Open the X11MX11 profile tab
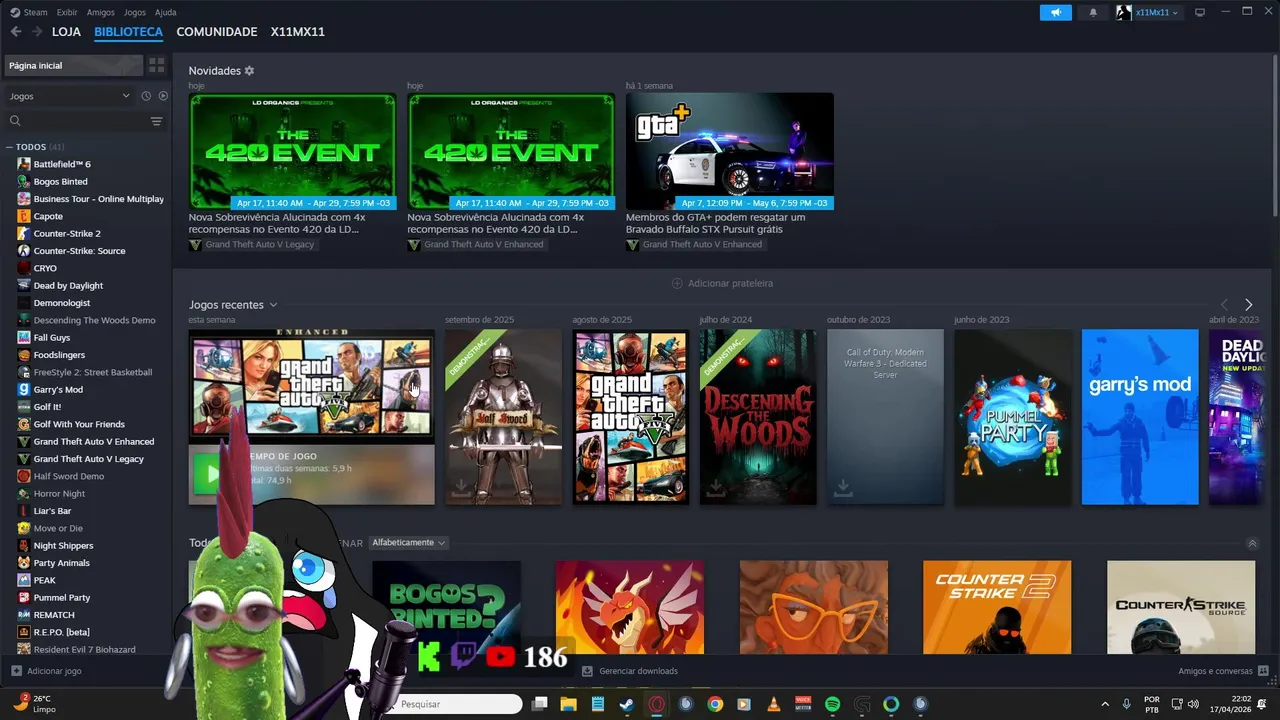Screen dimensions: 1280x720 point(298,32)
